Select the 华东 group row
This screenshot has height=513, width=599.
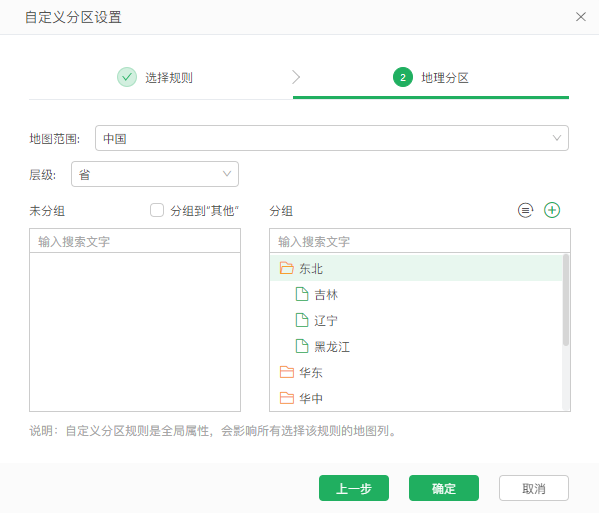coord(416,372)
